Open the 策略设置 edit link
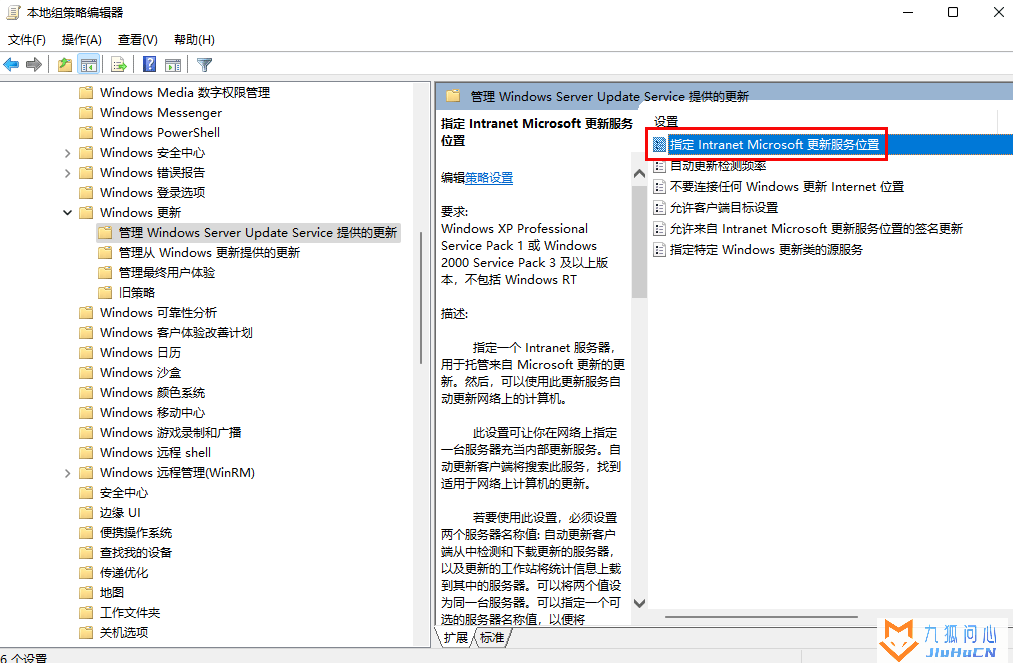This screenshot has height=663, width=1013. pos(489,178)
